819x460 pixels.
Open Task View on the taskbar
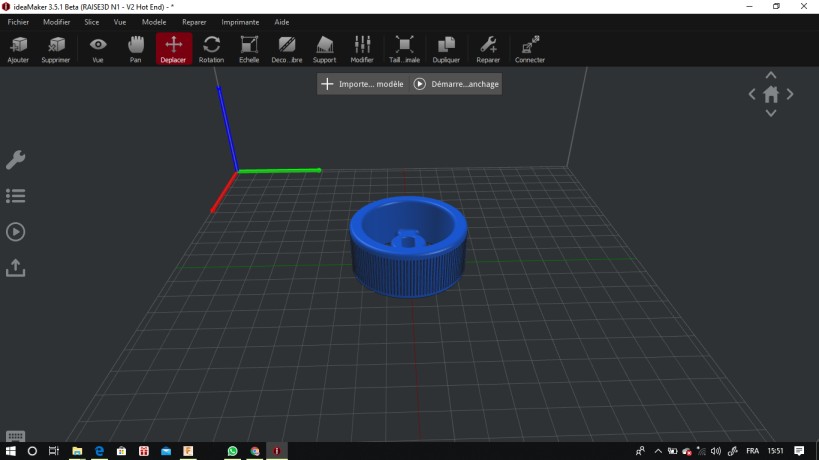pos(54,451)
